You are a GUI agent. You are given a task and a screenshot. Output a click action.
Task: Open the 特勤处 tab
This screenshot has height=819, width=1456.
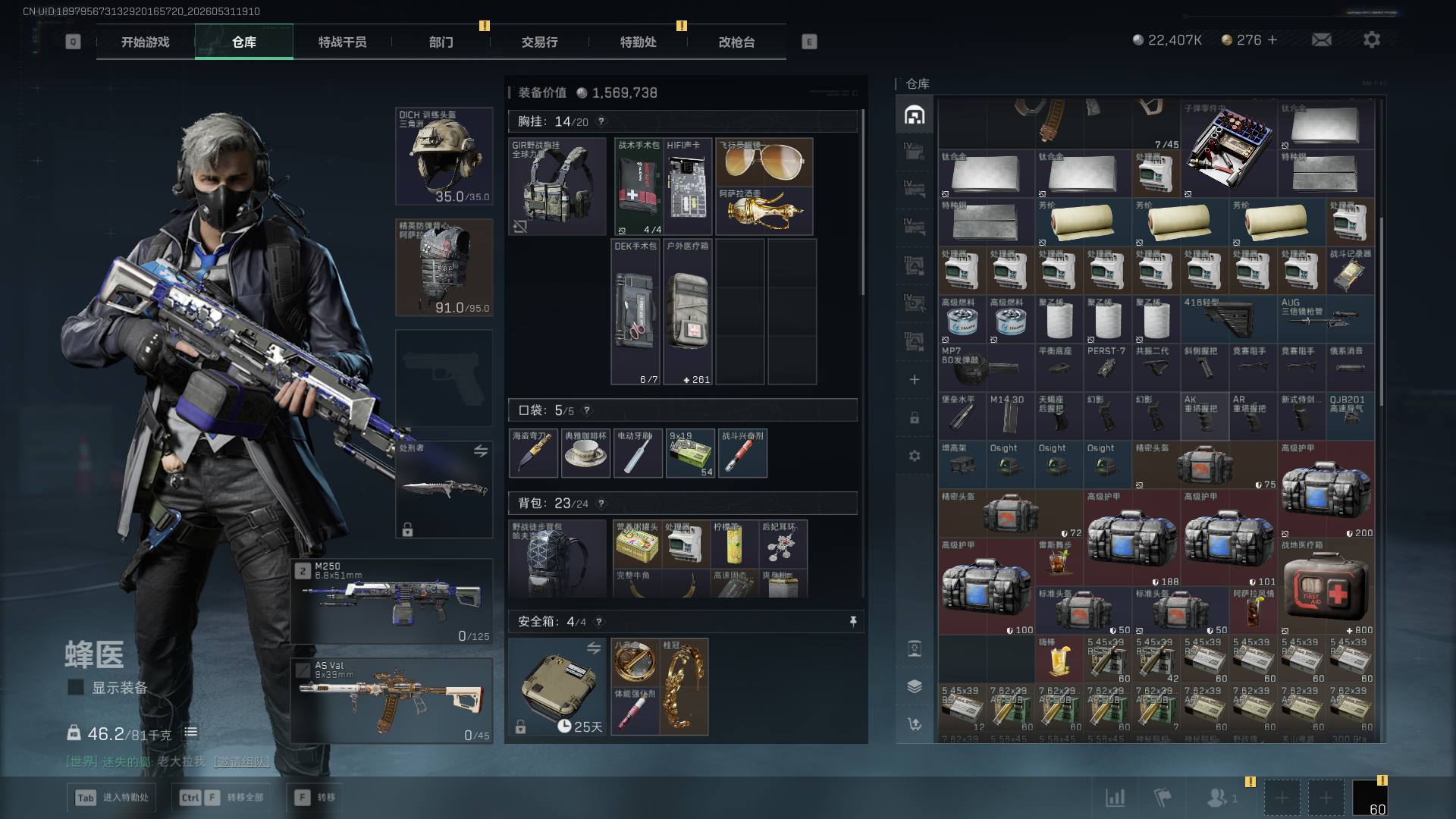tap(639, 42)
